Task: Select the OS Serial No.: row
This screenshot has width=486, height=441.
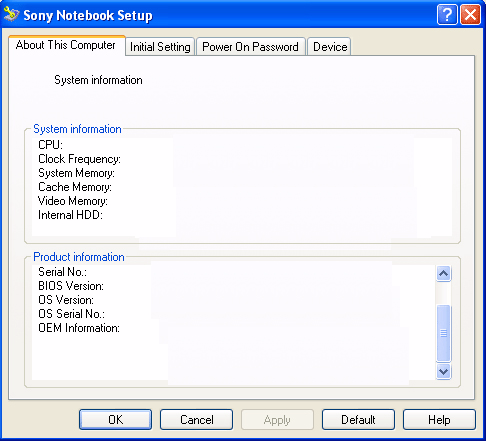Action: (72, 314)
